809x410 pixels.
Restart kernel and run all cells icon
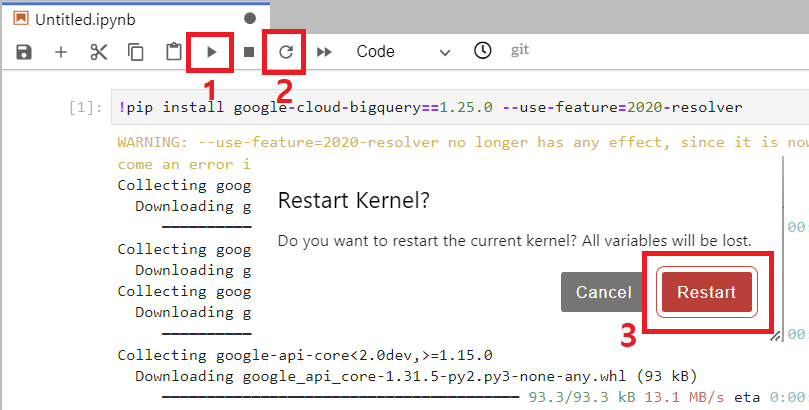click(324, 52)
